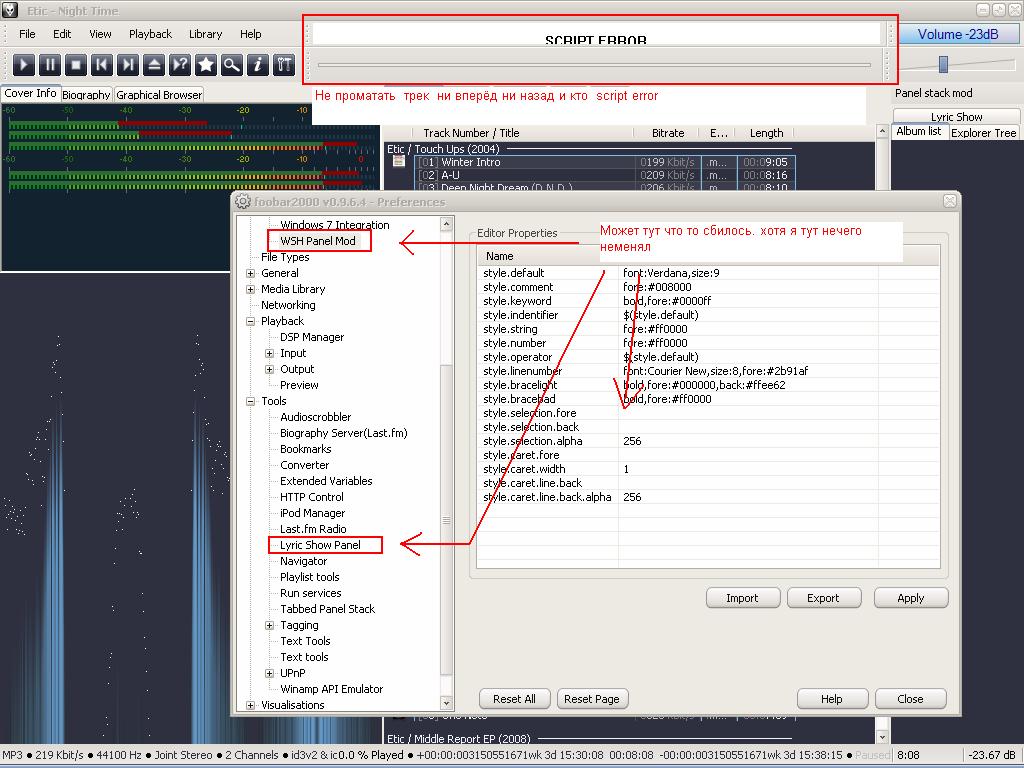This screenshot has height=768, width=1024.
Task: Start playback with the Play button
Action: [24, 65]
